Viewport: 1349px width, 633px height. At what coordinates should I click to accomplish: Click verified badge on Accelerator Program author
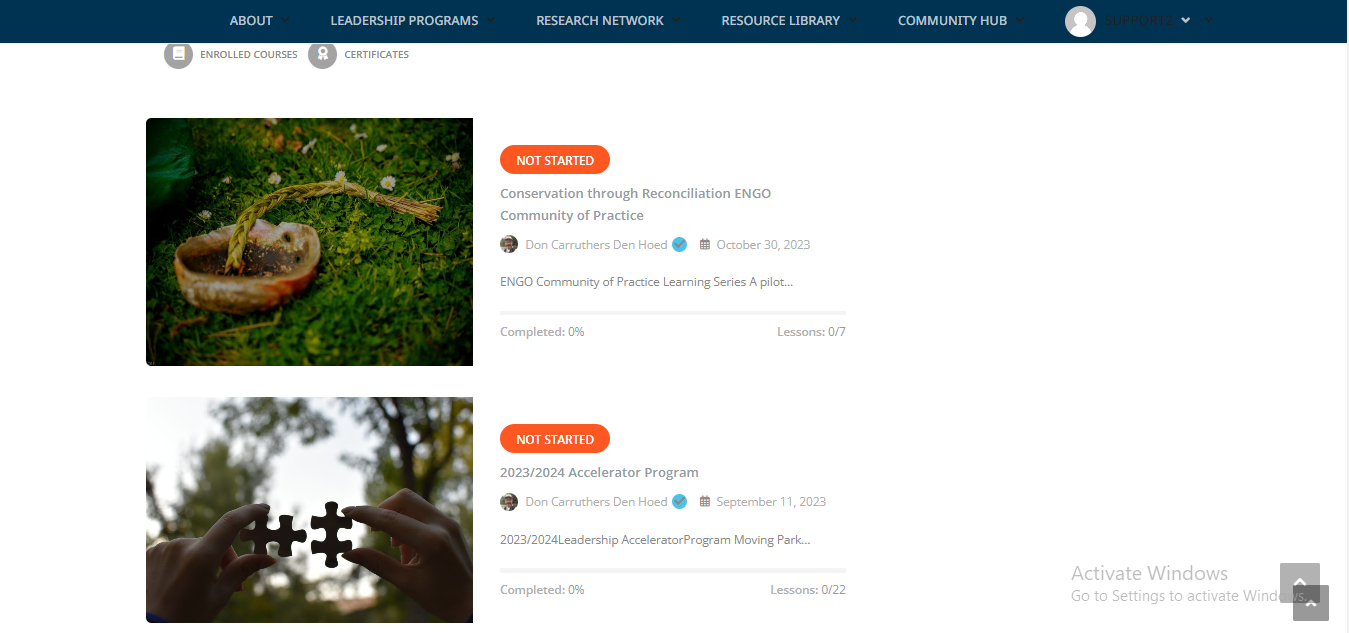(679, 502)
